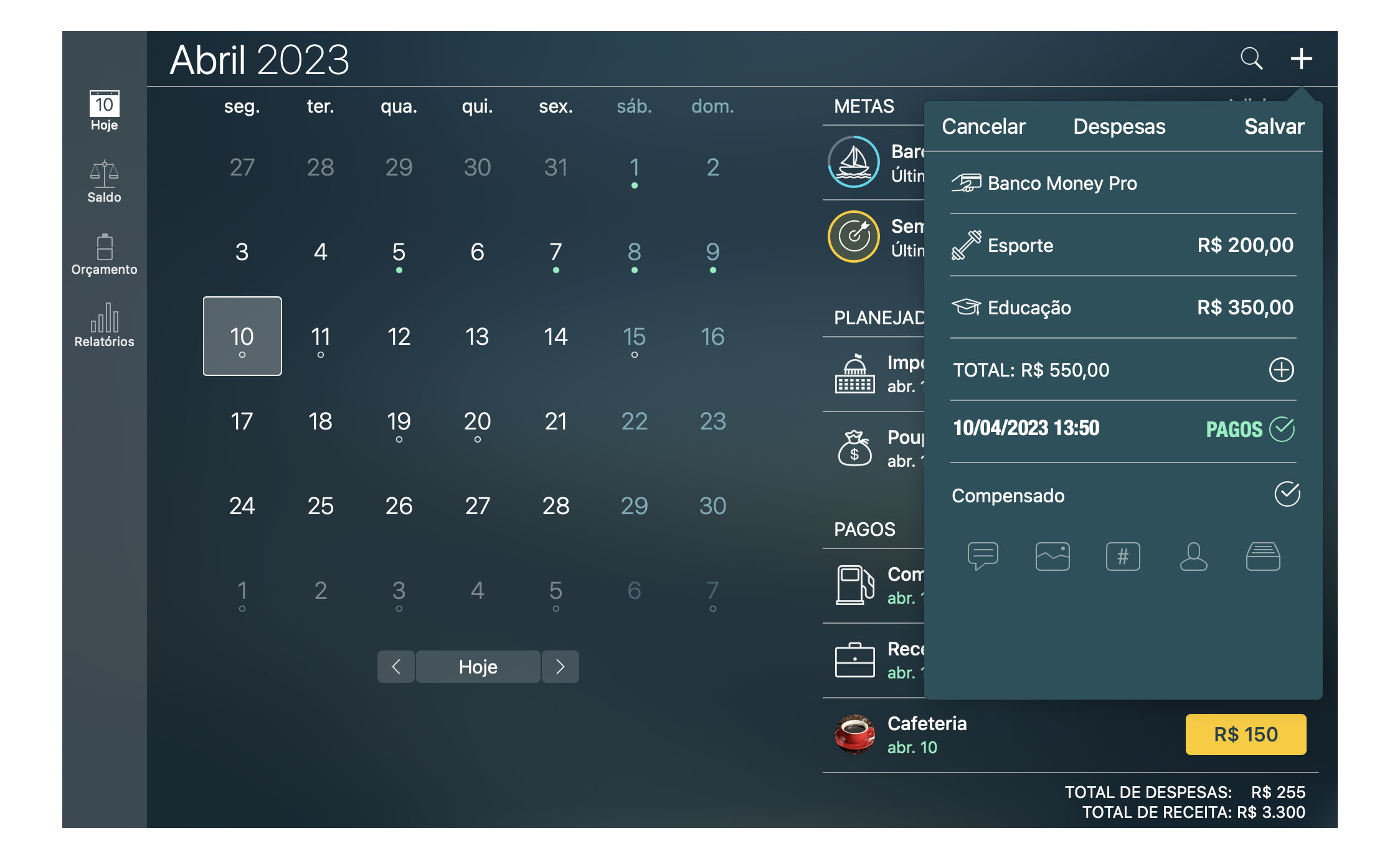This screenshot has height=859, width=1400.
Task: Open the search magnifier icon
Action: (1251, 59)
